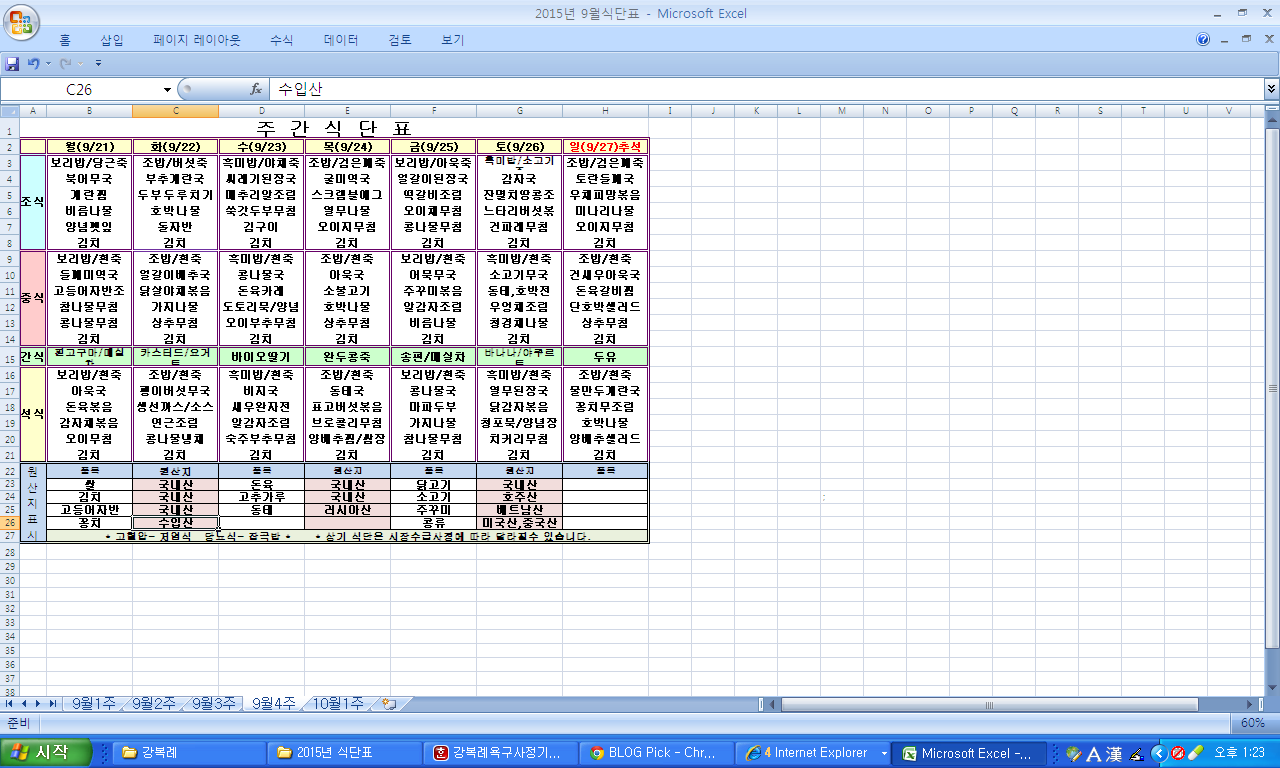Click the Select All corner of the grid
The height and width of the screenshot is (768, 1280).
9,110
